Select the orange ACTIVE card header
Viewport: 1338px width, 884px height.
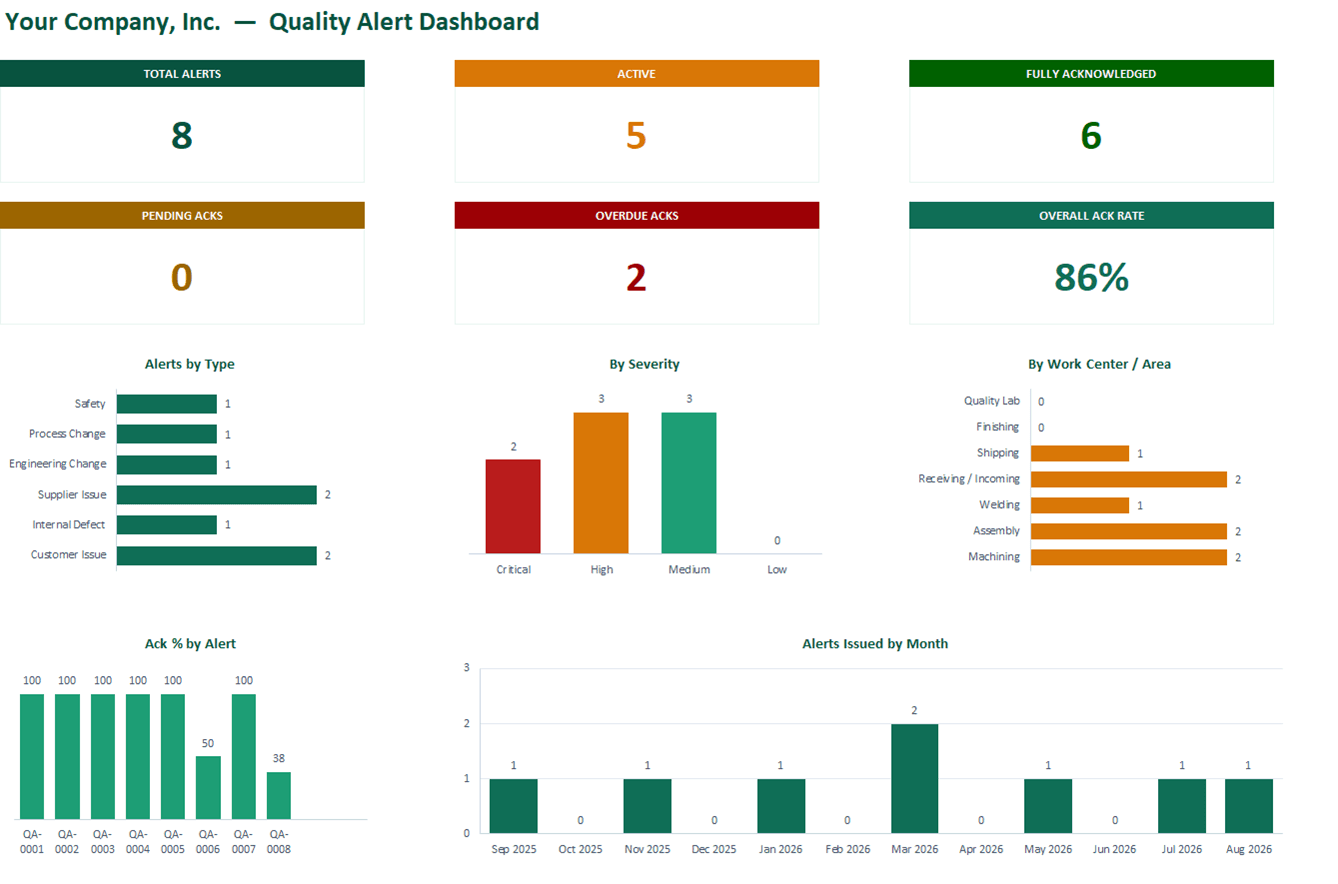click(x=637, y=74)
